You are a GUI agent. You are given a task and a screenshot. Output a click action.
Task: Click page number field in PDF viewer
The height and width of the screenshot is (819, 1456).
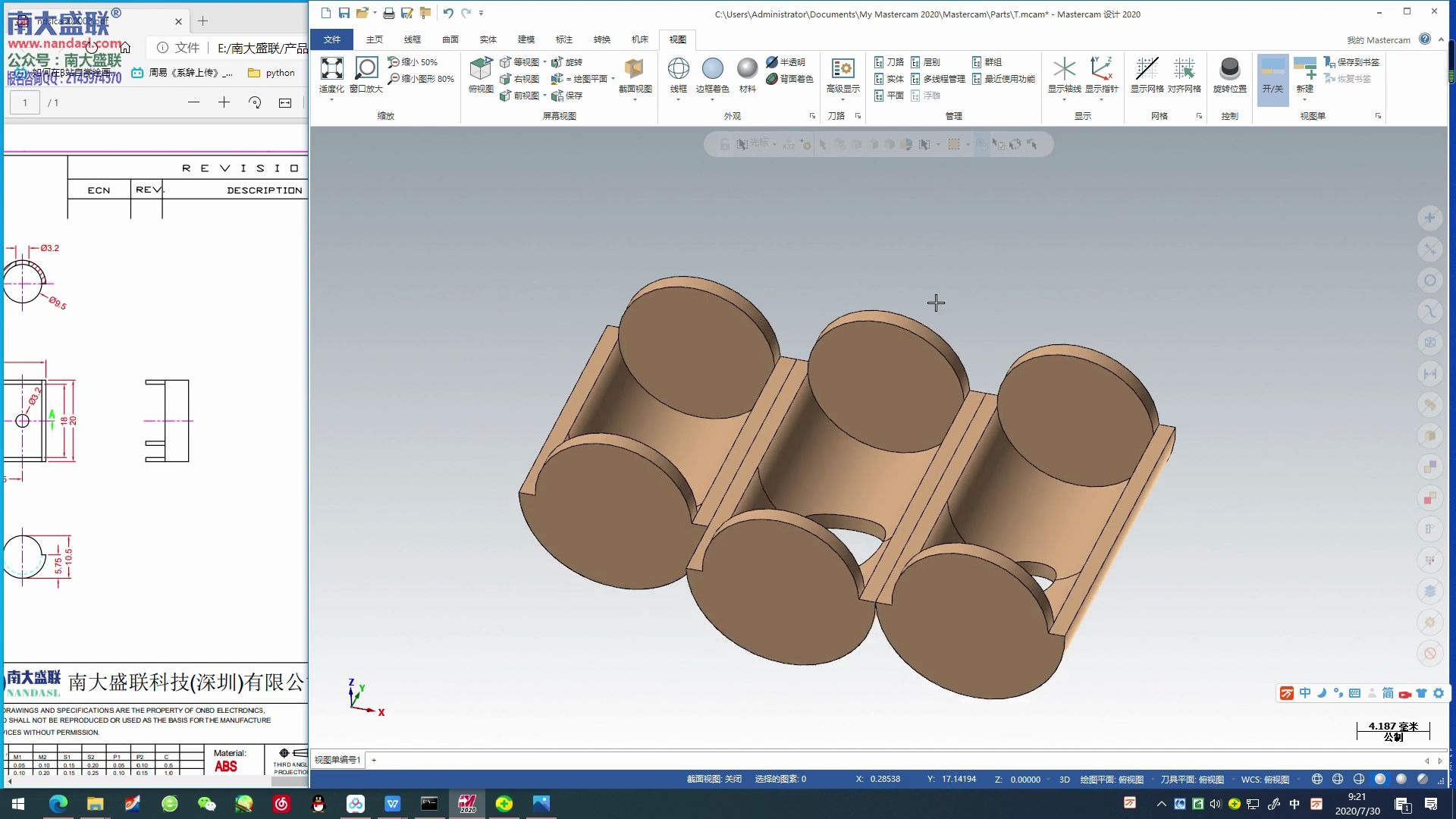pos(25,102)
